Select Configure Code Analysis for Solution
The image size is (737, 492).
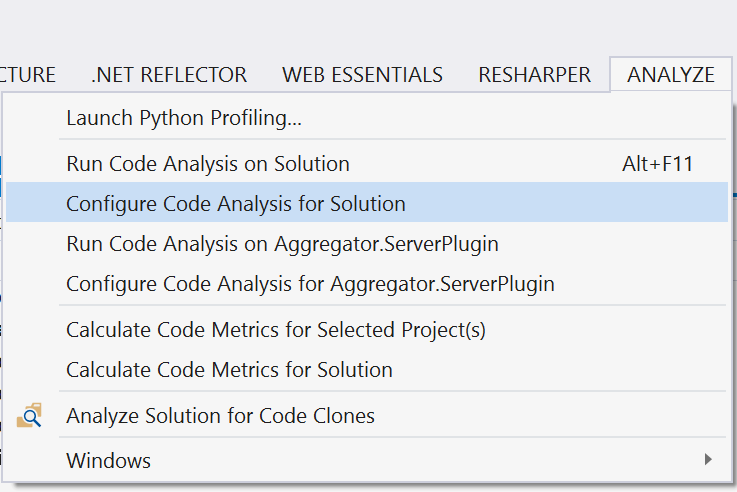(x=236, y=204)
